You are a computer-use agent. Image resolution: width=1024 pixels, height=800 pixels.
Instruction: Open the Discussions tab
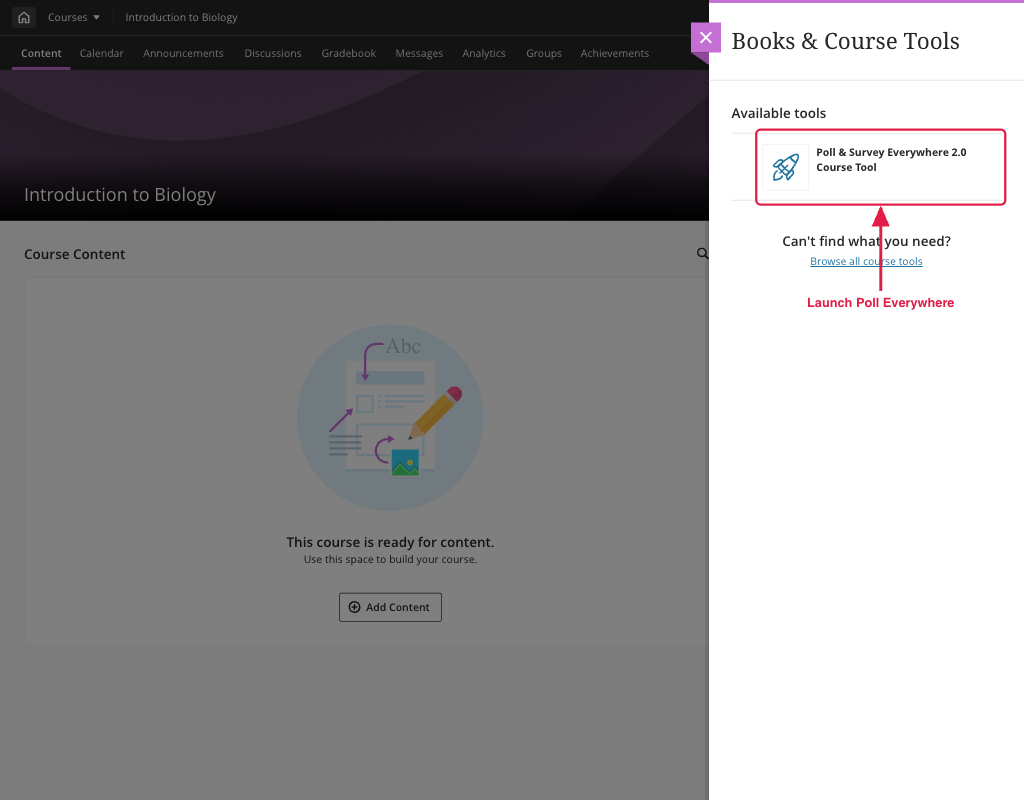(x=273, y=54)
